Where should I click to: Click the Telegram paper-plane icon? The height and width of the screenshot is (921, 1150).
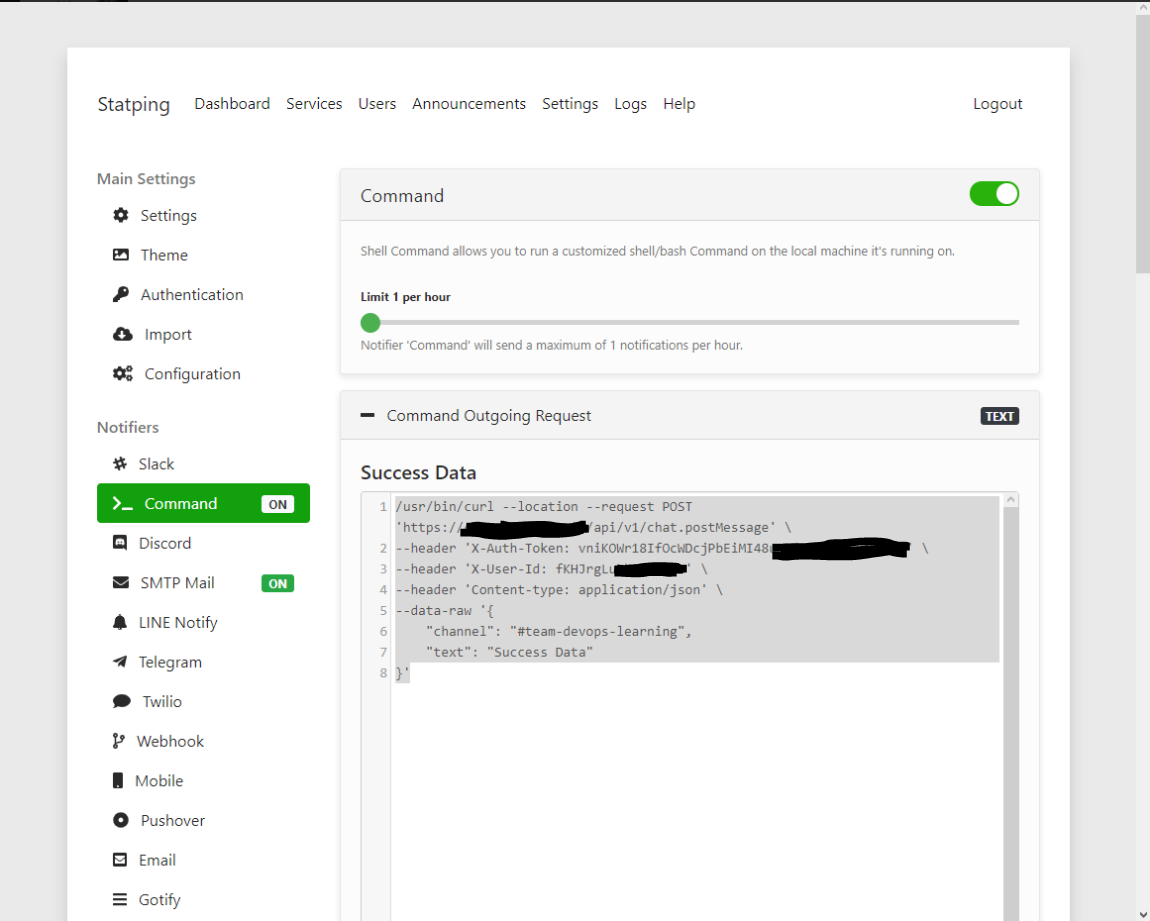click(121, 661)
